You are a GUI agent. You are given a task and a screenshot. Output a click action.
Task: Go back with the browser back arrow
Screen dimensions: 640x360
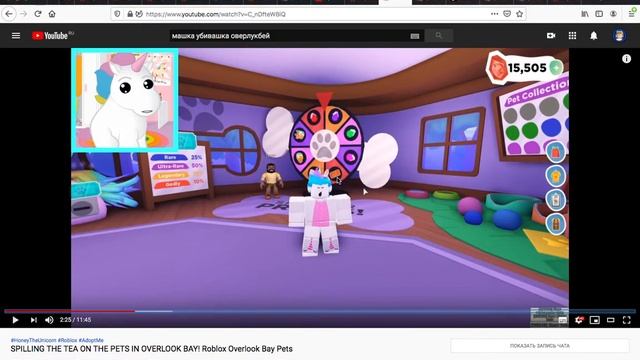tap(9, 14)
